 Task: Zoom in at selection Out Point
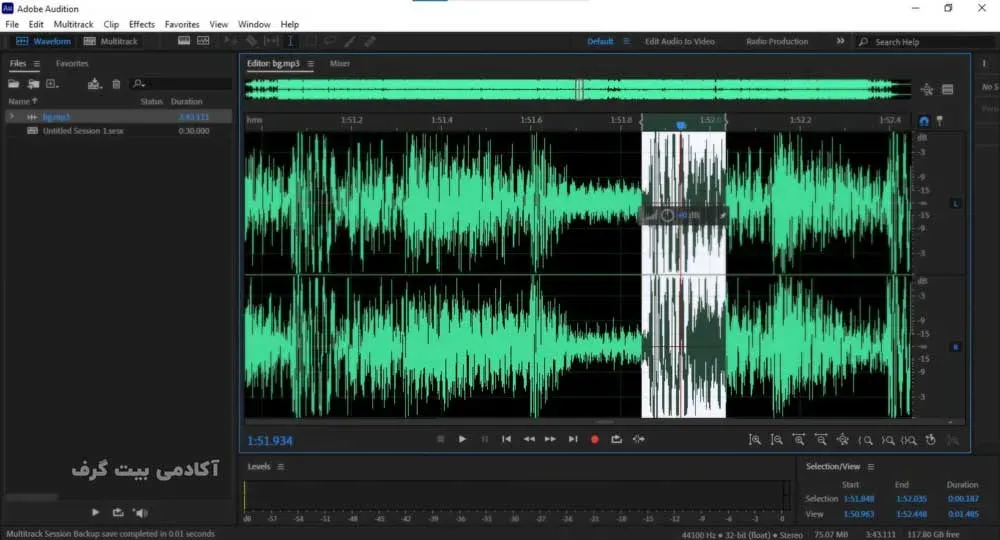[x=887, y=440]
